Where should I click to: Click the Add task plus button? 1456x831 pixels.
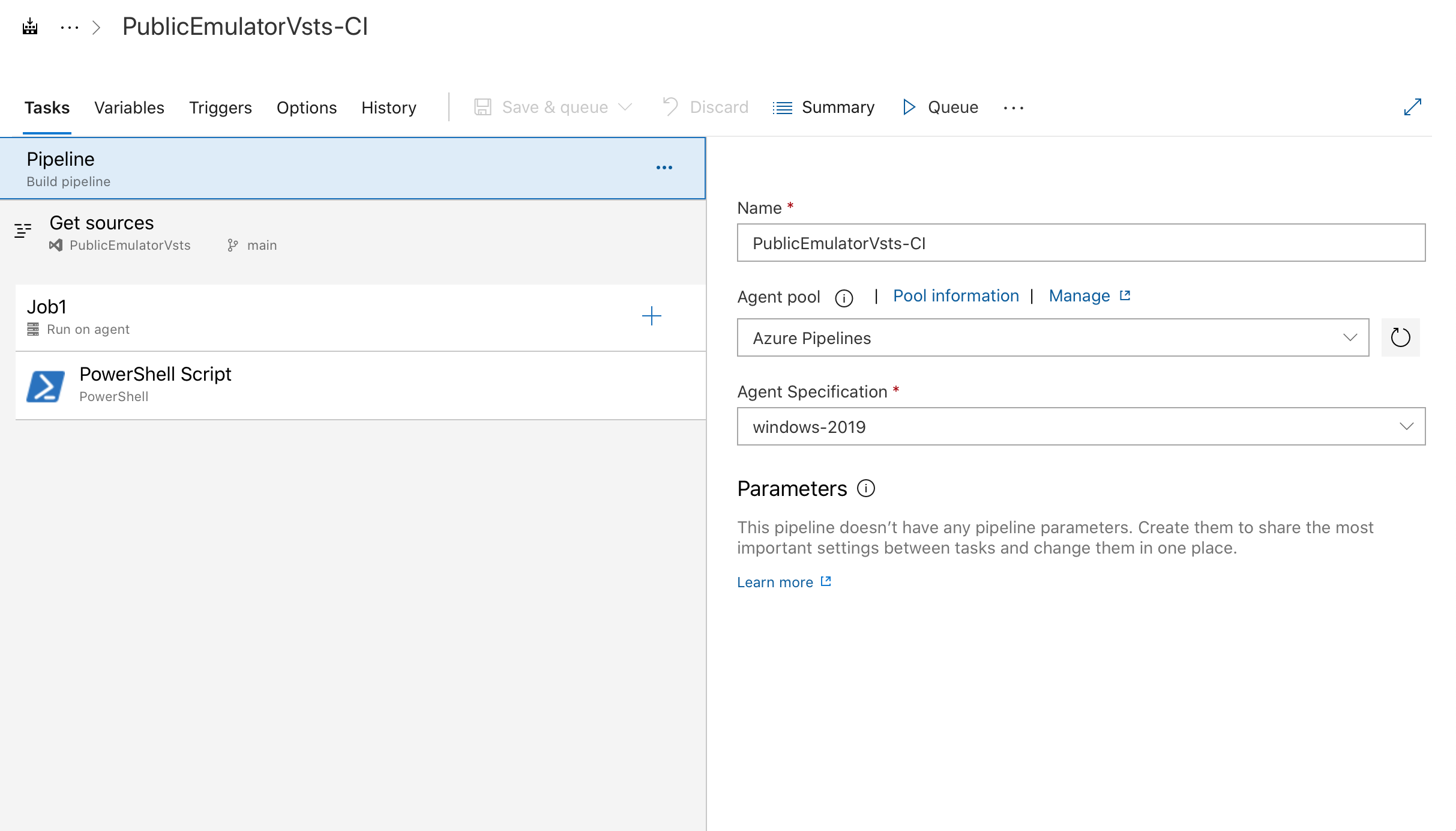(651, 316)
